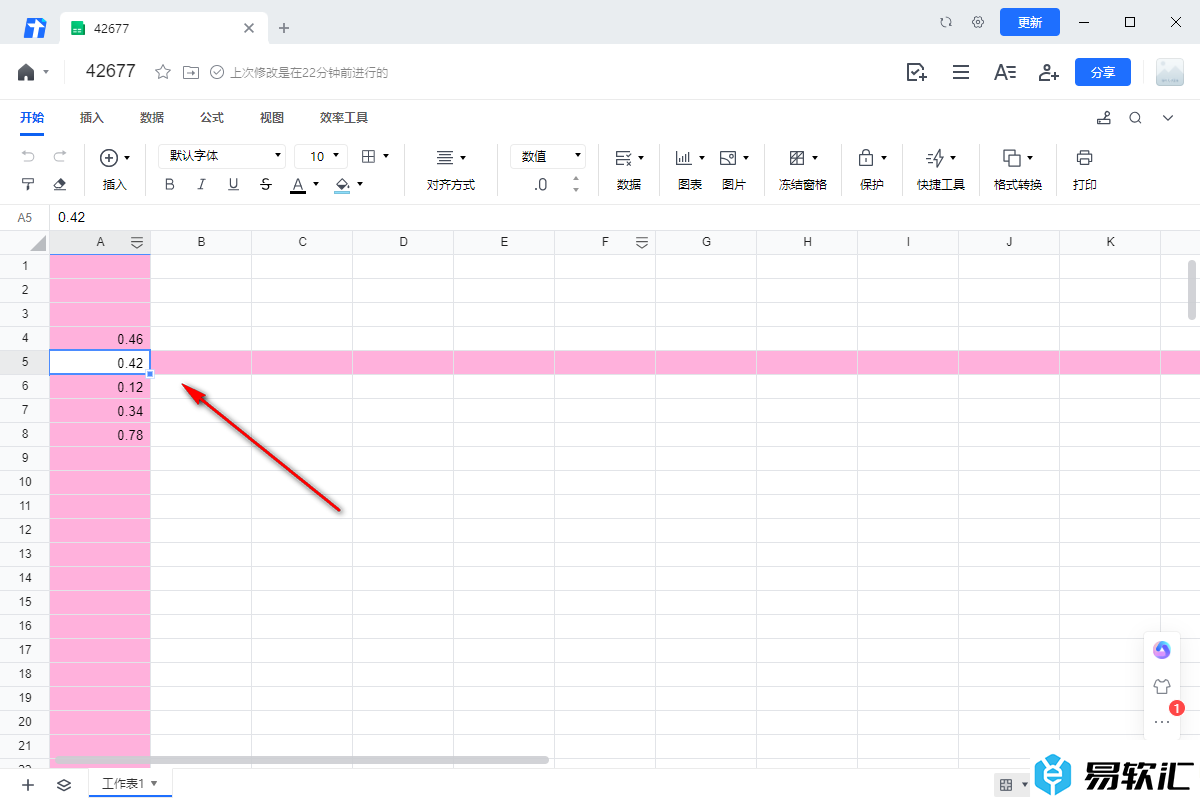
Task: Click the undo arrow icon
Action: tap(28, 157)
